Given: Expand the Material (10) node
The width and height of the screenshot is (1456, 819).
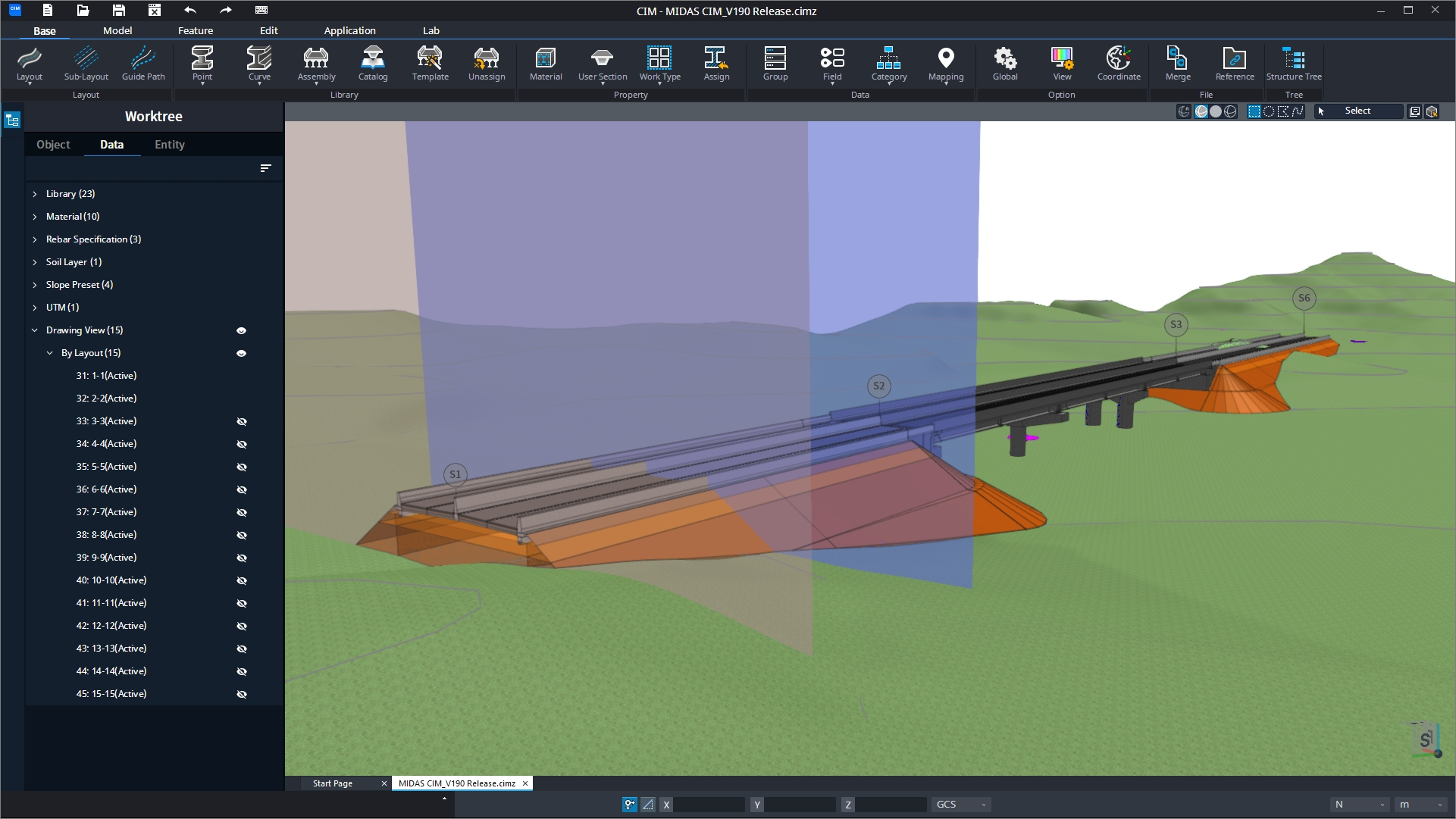Looking at the screenshot, I should tap(35, 217).
